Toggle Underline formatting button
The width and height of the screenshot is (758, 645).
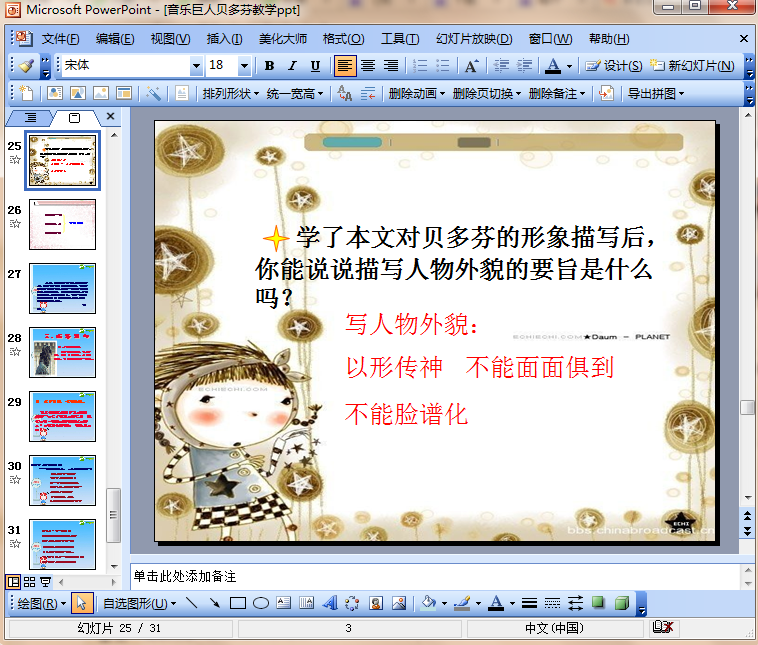coord(315,66)
